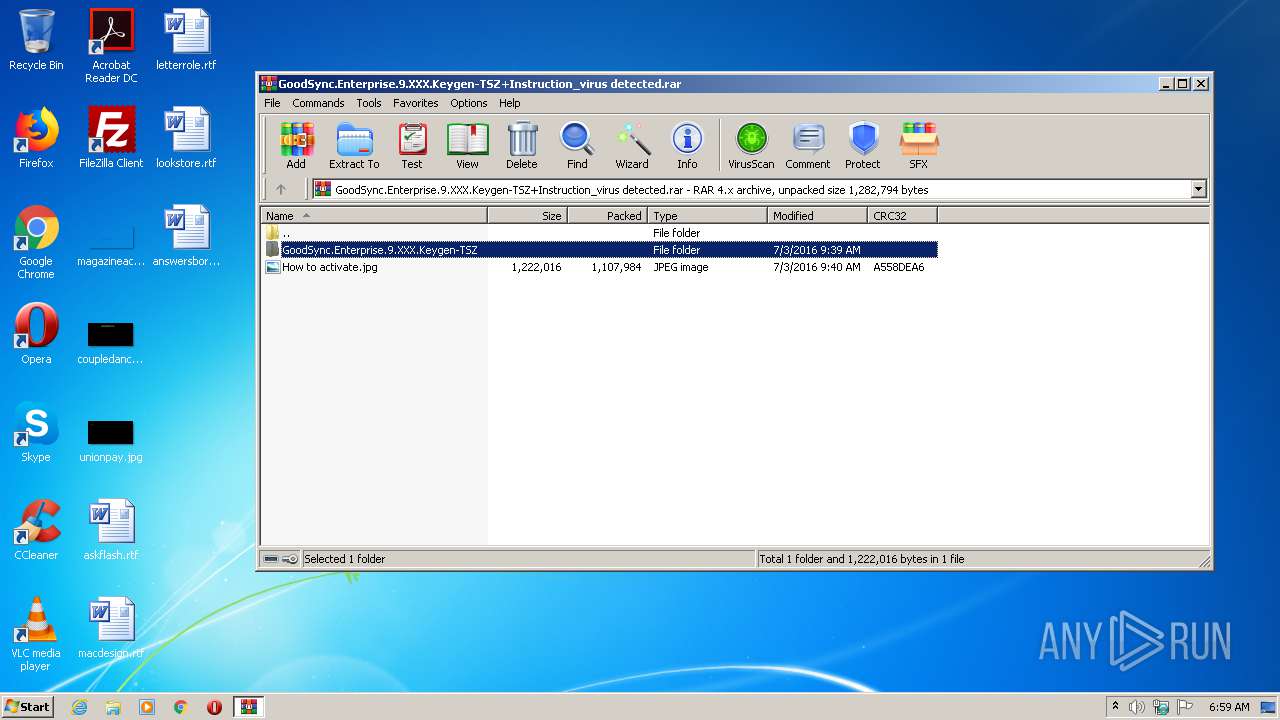Image resolution: width=1280 pixels, height=720 pixels.
Task: Click the Delete trash can icon
Action: pos(521,146)
